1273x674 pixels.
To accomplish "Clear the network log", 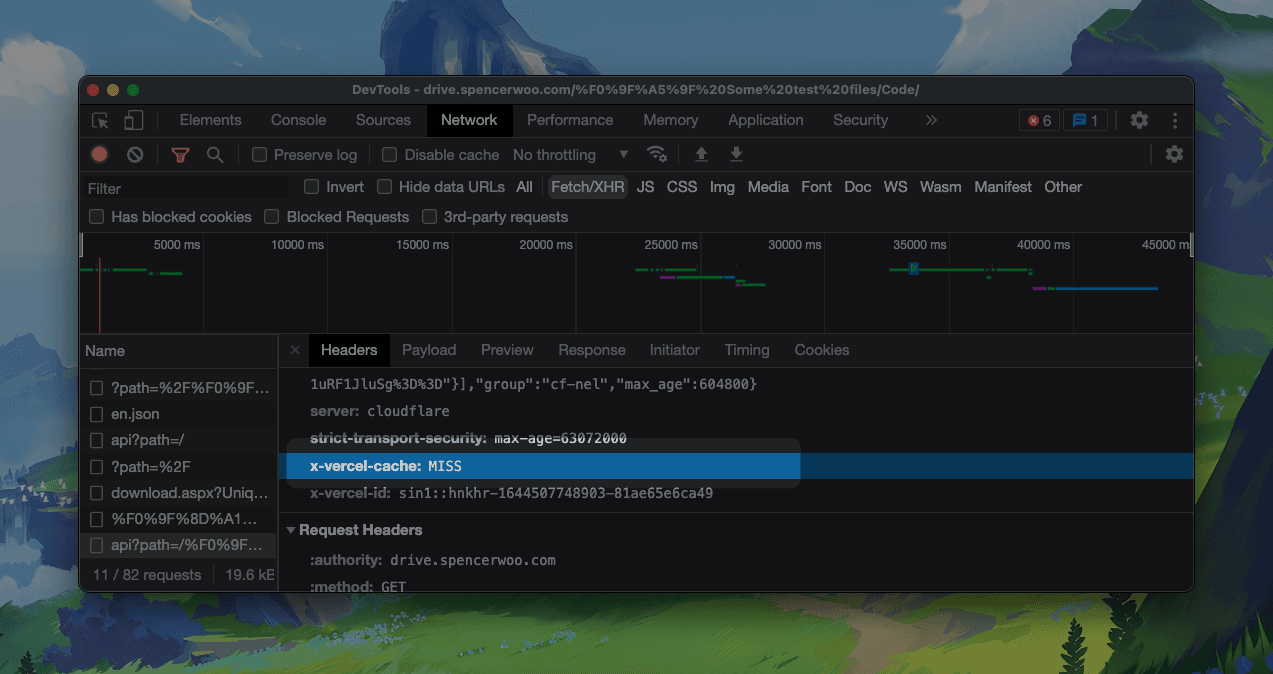I will [135, 155].
